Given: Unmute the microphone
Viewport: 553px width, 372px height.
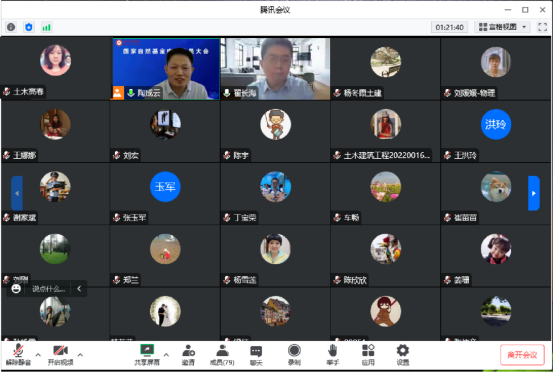Looking at the screenshot, I should click(18, 355).
